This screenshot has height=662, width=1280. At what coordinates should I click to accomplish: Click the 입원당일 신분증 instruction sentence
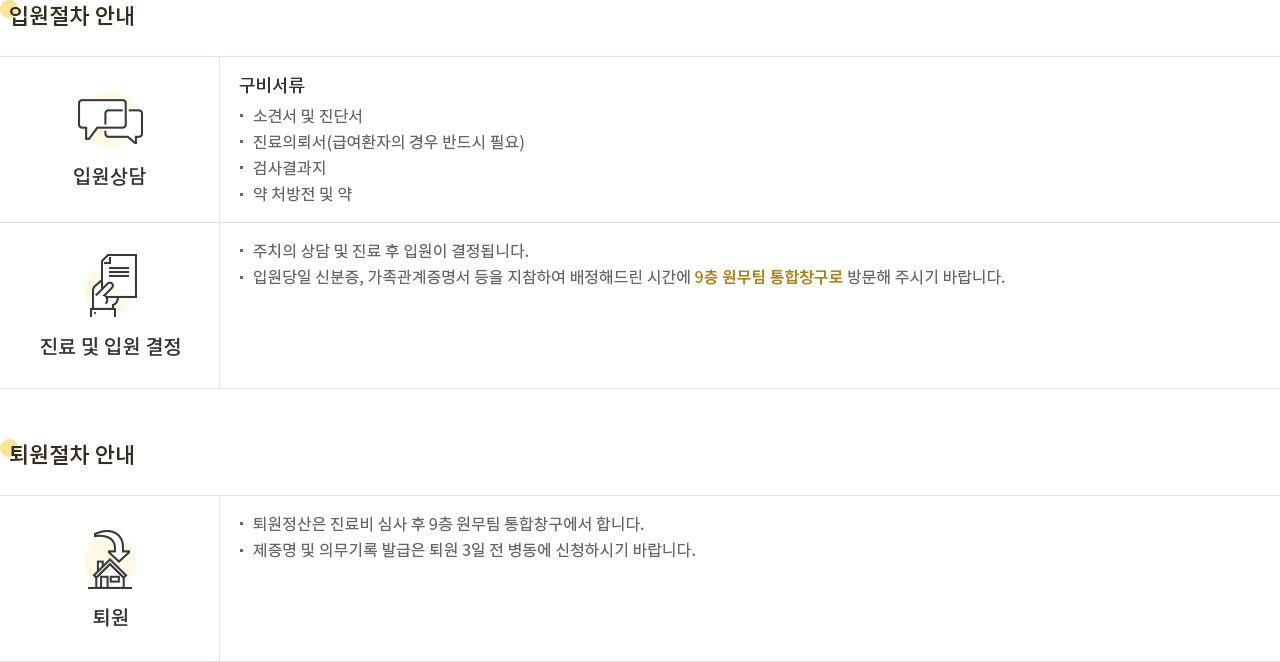[629, 277]
